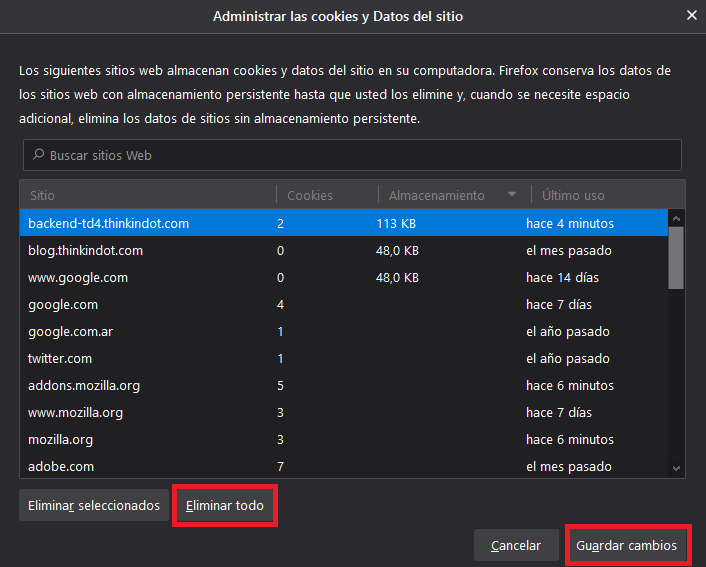Select the adobe.com site entry
The image size is (706, 567).
(61, 466)
